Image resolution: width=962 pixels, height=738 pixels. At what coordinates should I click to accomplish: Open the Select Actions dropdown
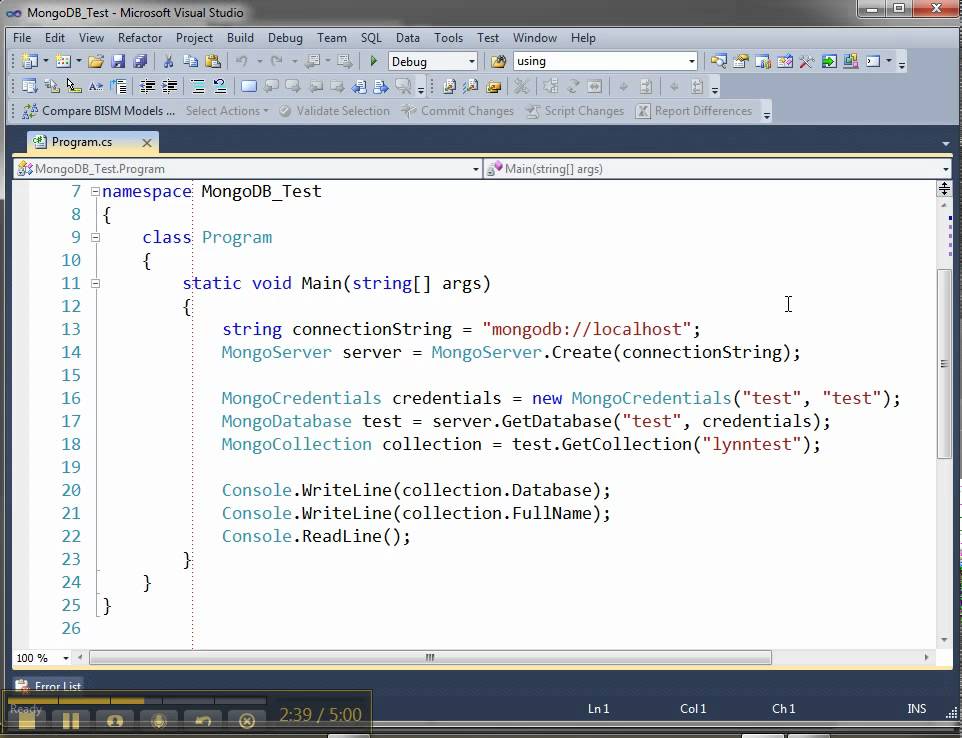[227, 111]
